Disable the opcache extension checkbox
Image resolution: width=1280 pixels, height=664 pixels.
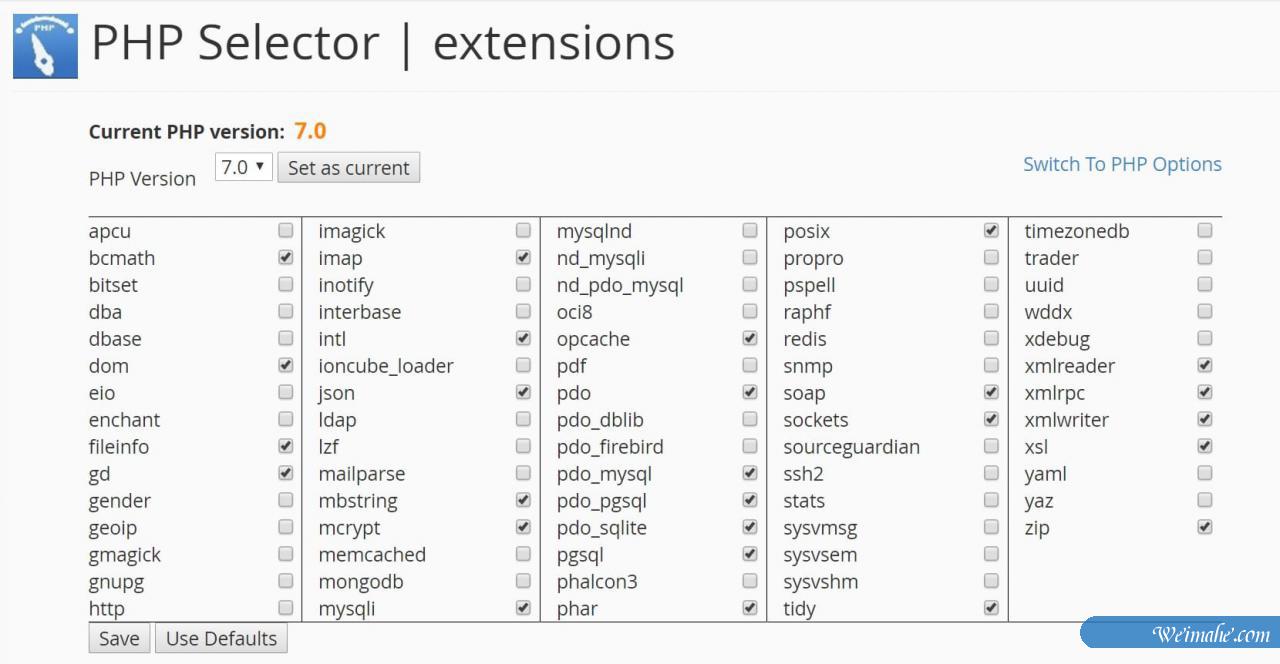(x=750, y=339)
